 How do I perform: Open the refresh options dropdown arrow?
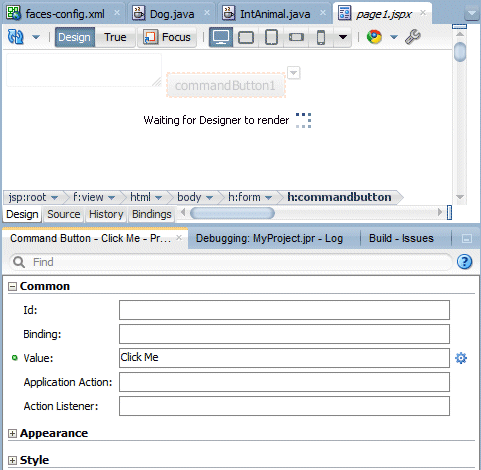tap(36, 37)
